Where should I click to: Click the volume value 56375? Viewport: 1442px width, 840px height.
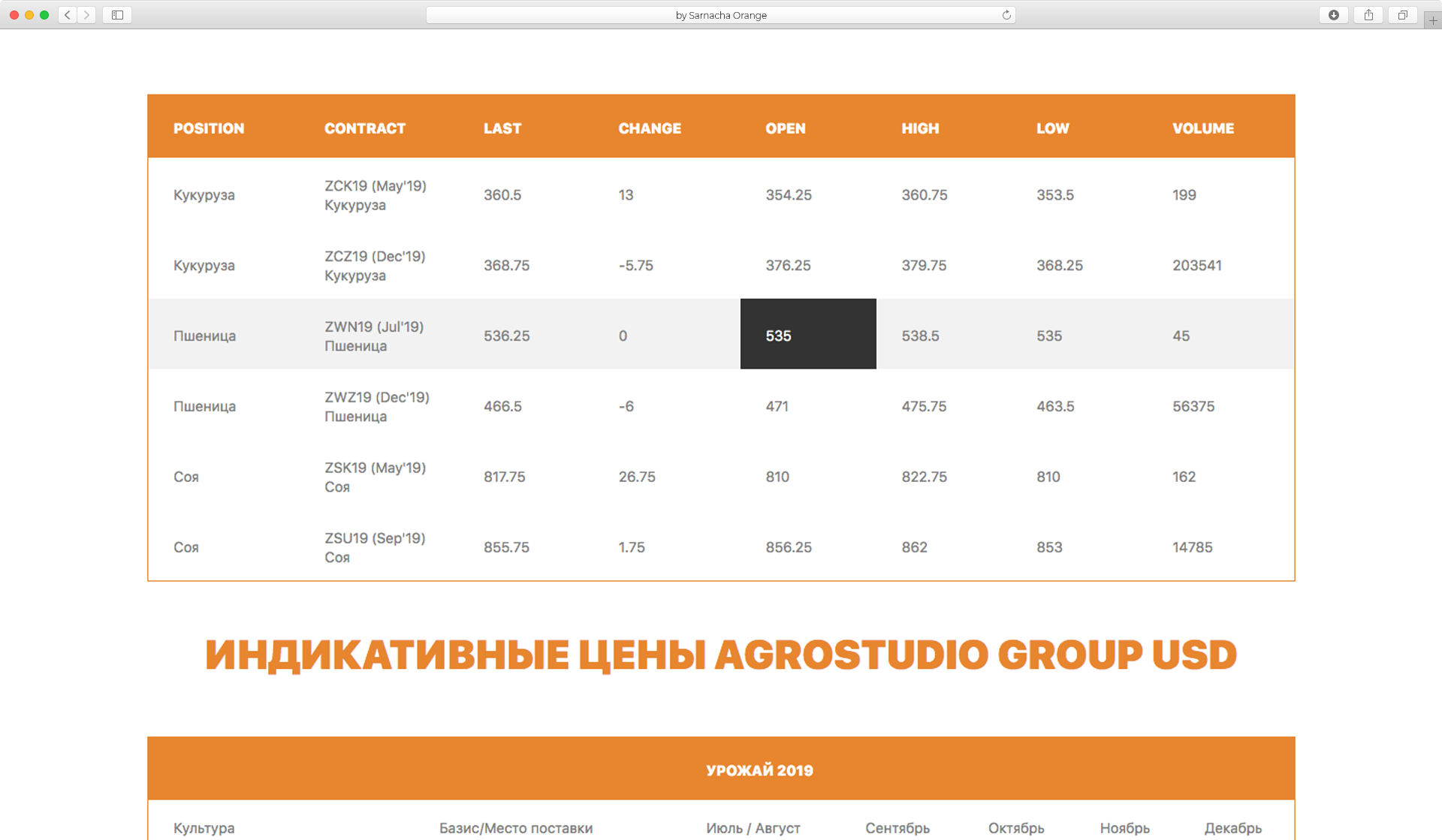click(x=1193, y=407)
